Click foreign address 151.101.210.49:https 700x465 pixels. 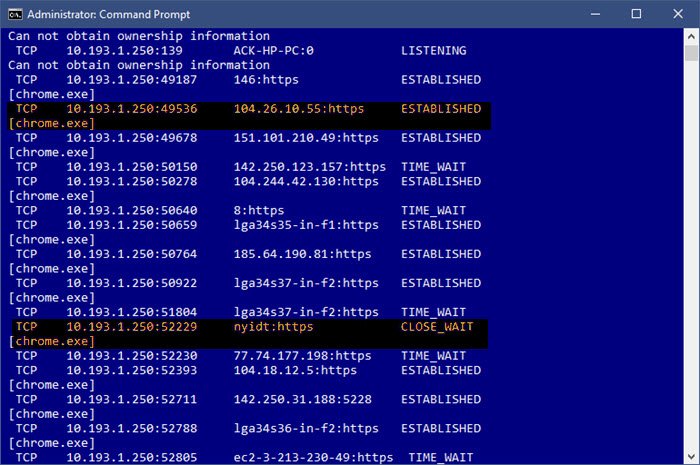click(306, 137)
